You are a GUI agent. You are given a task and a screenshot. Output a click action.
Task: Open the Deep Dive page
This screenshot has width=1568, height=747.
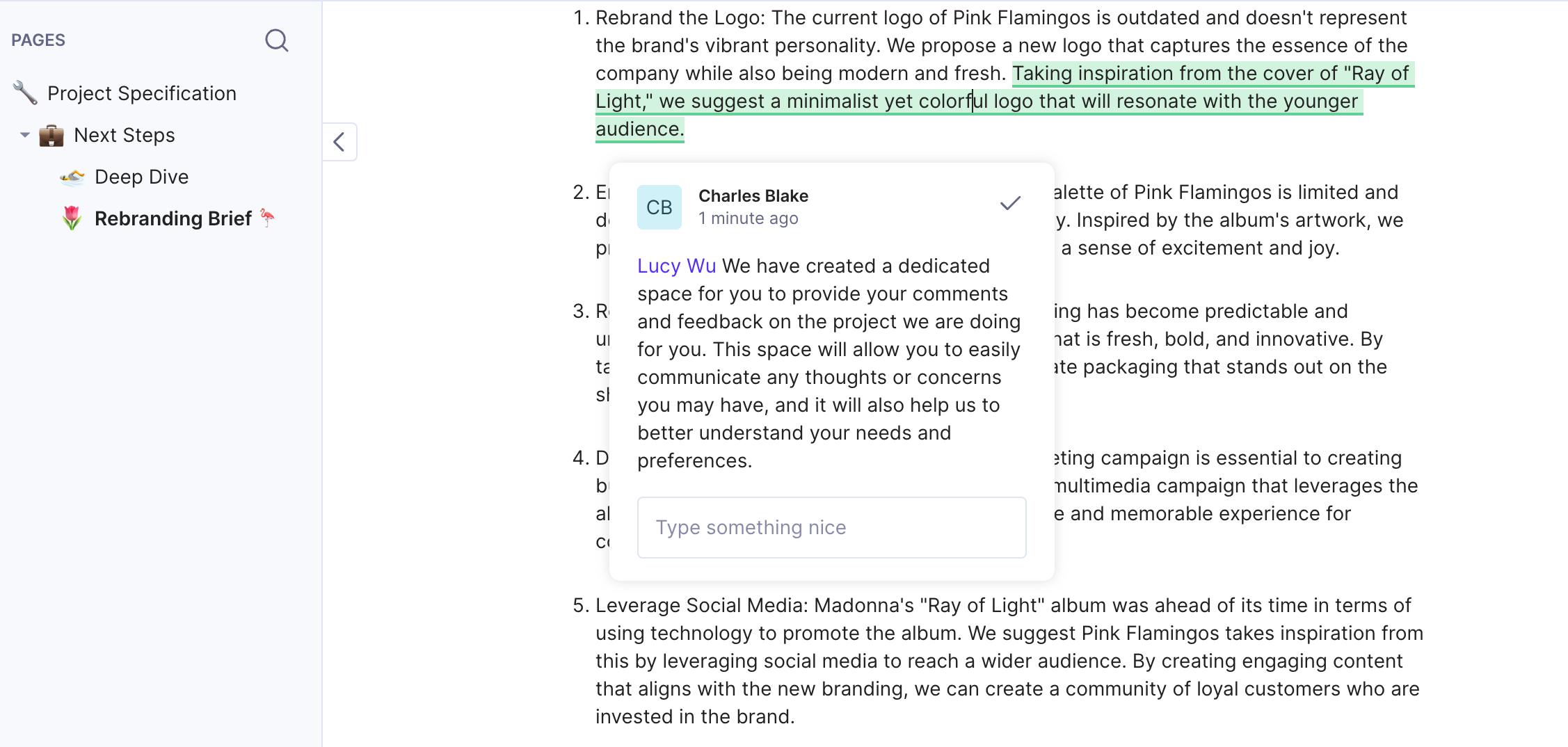pos(141,177)
